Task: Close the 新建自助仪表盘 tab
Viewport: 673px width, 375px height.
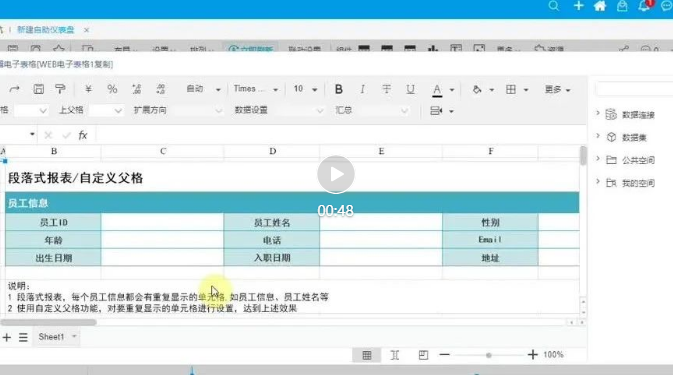Action: 87,30
